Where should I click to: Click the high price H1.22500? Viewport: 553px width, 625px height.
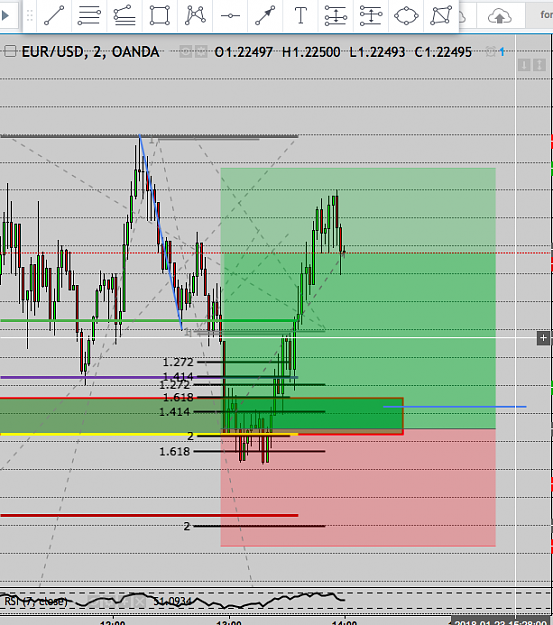[x=311, y=52]
